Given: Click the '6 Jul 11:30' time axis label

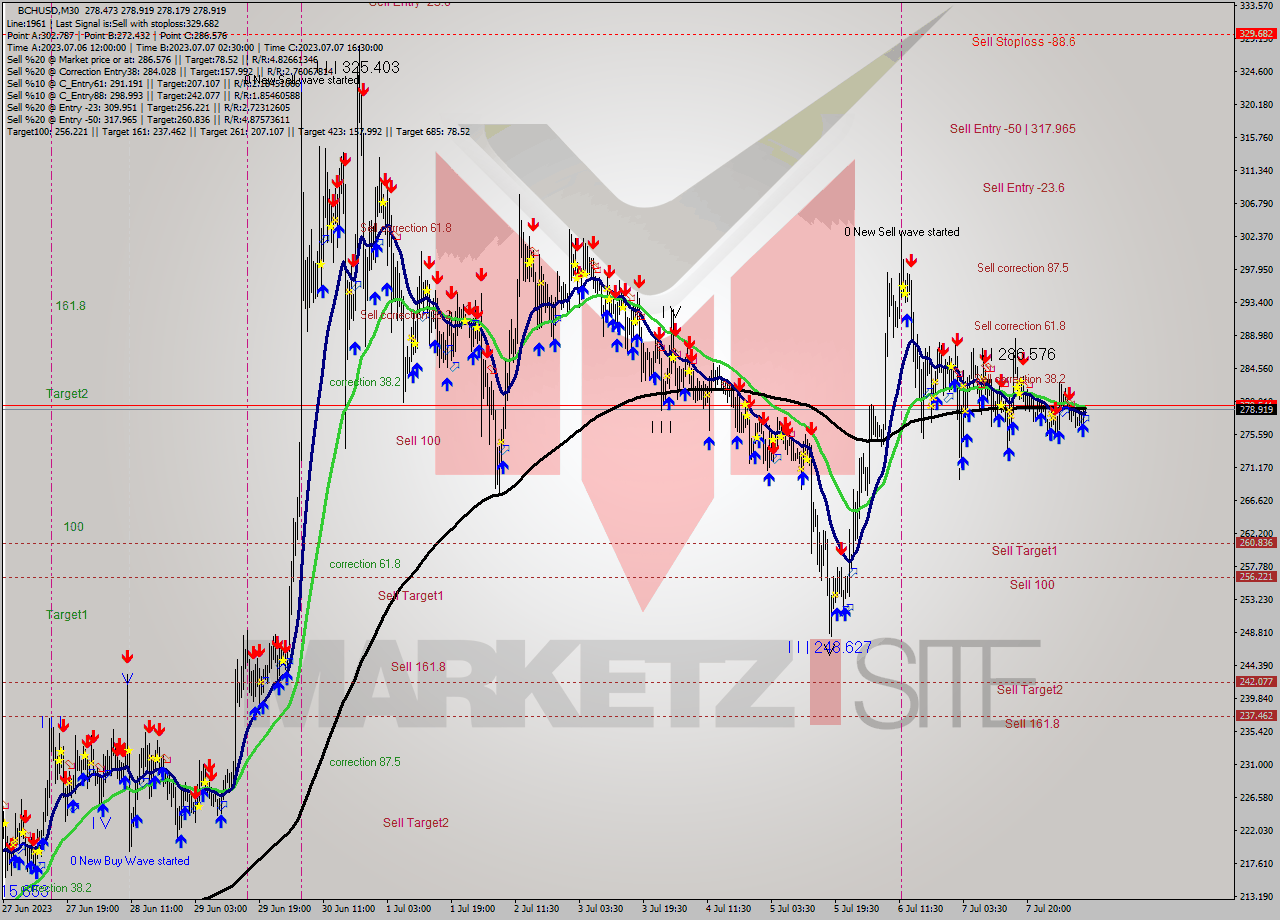Looking at the screenshot, I should [x=920, y=910].
